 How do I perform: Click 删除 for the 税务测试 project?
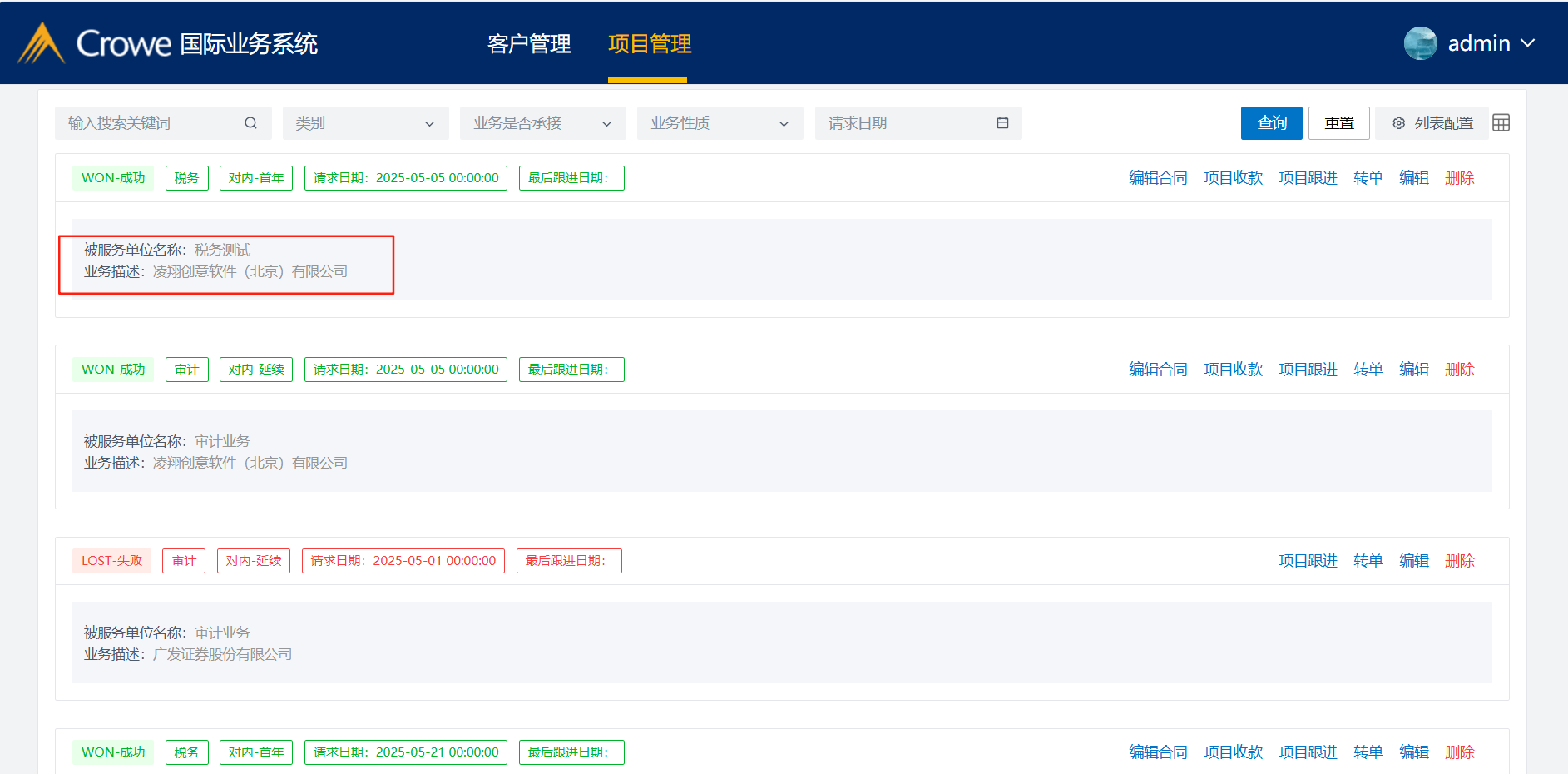click(1460, 178)
